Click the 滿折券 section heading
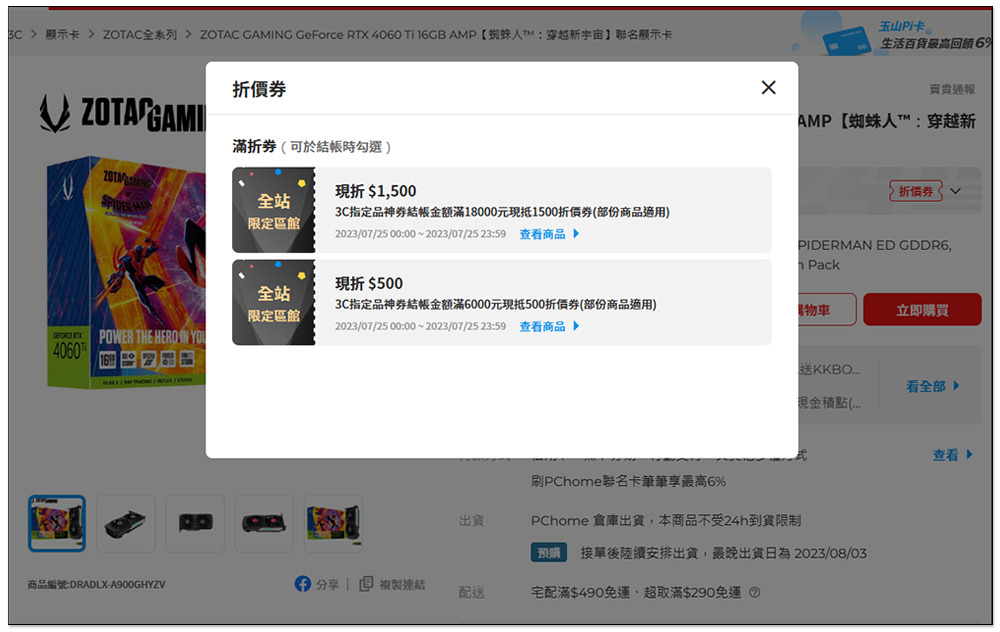 click(x=254, y=147)
